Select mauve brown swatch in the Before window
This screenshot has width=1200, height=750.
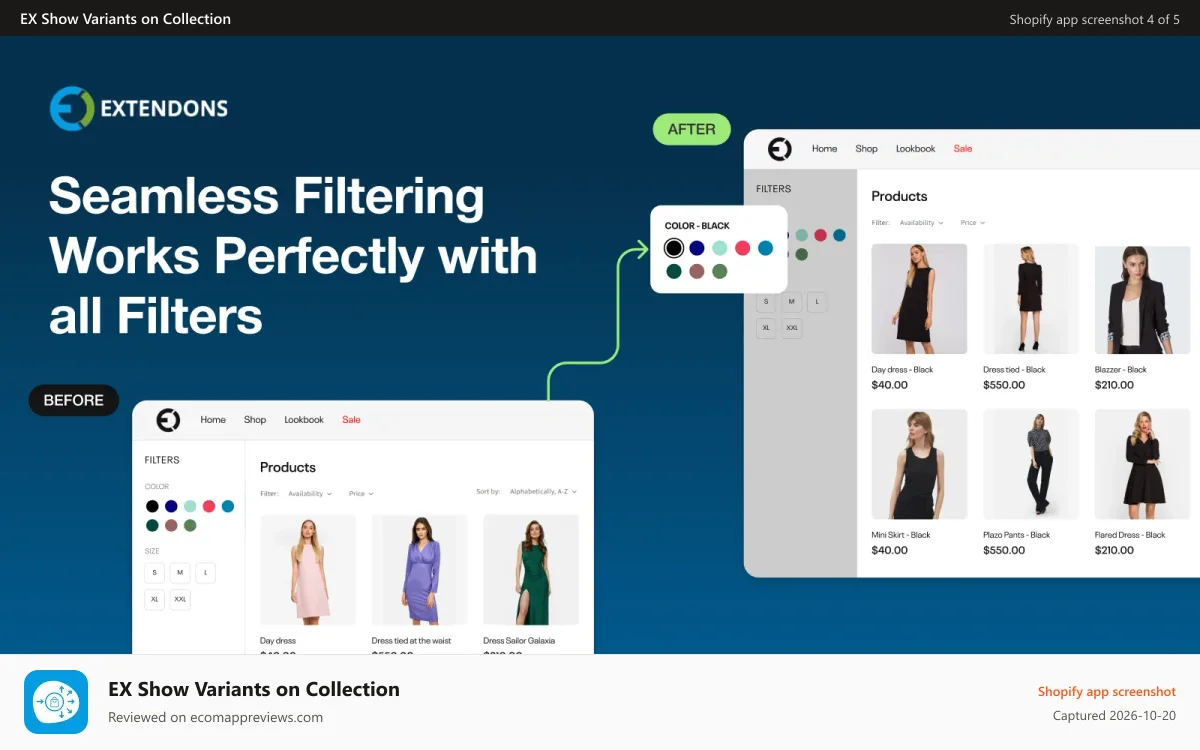[171, 526]
